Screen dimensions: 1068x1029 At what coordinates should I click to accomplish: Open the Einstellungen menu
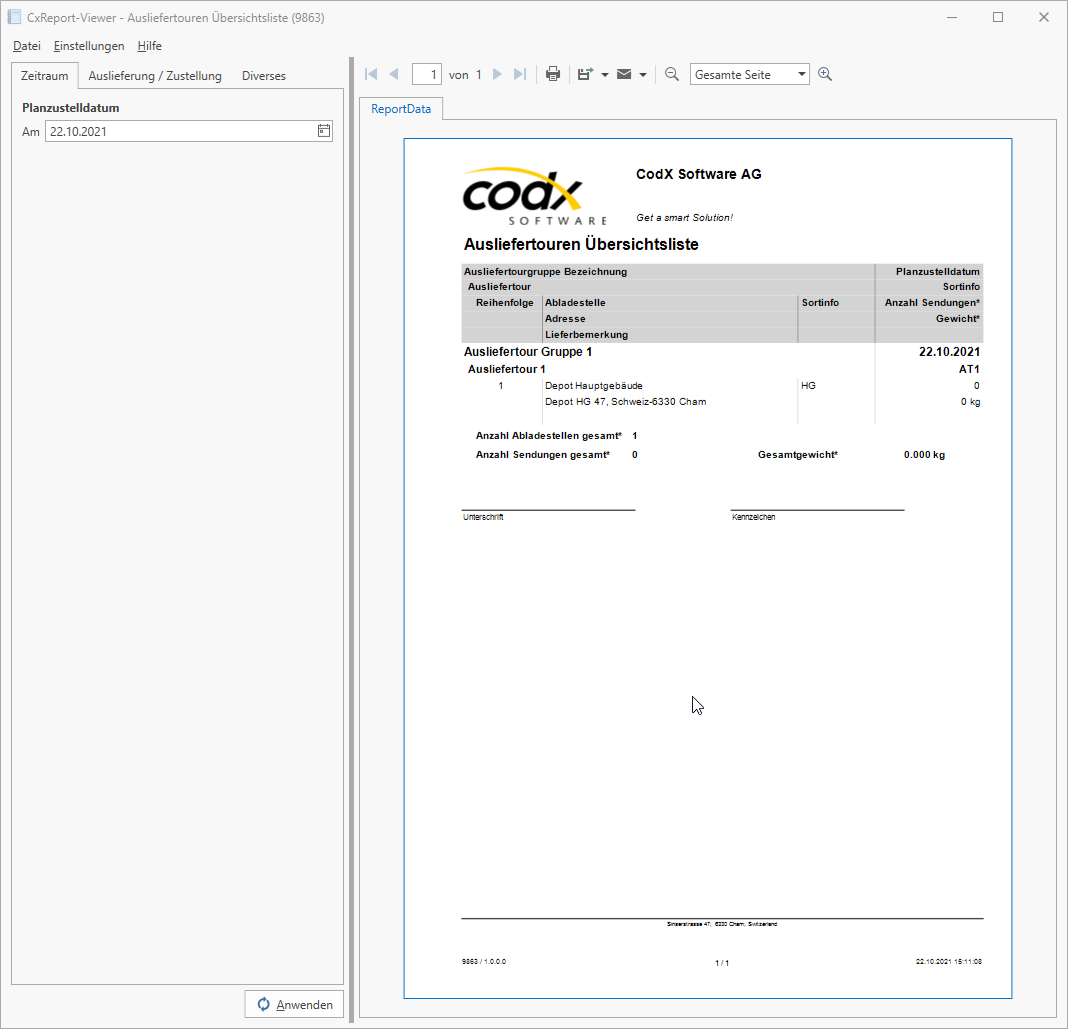coord(89,45)
